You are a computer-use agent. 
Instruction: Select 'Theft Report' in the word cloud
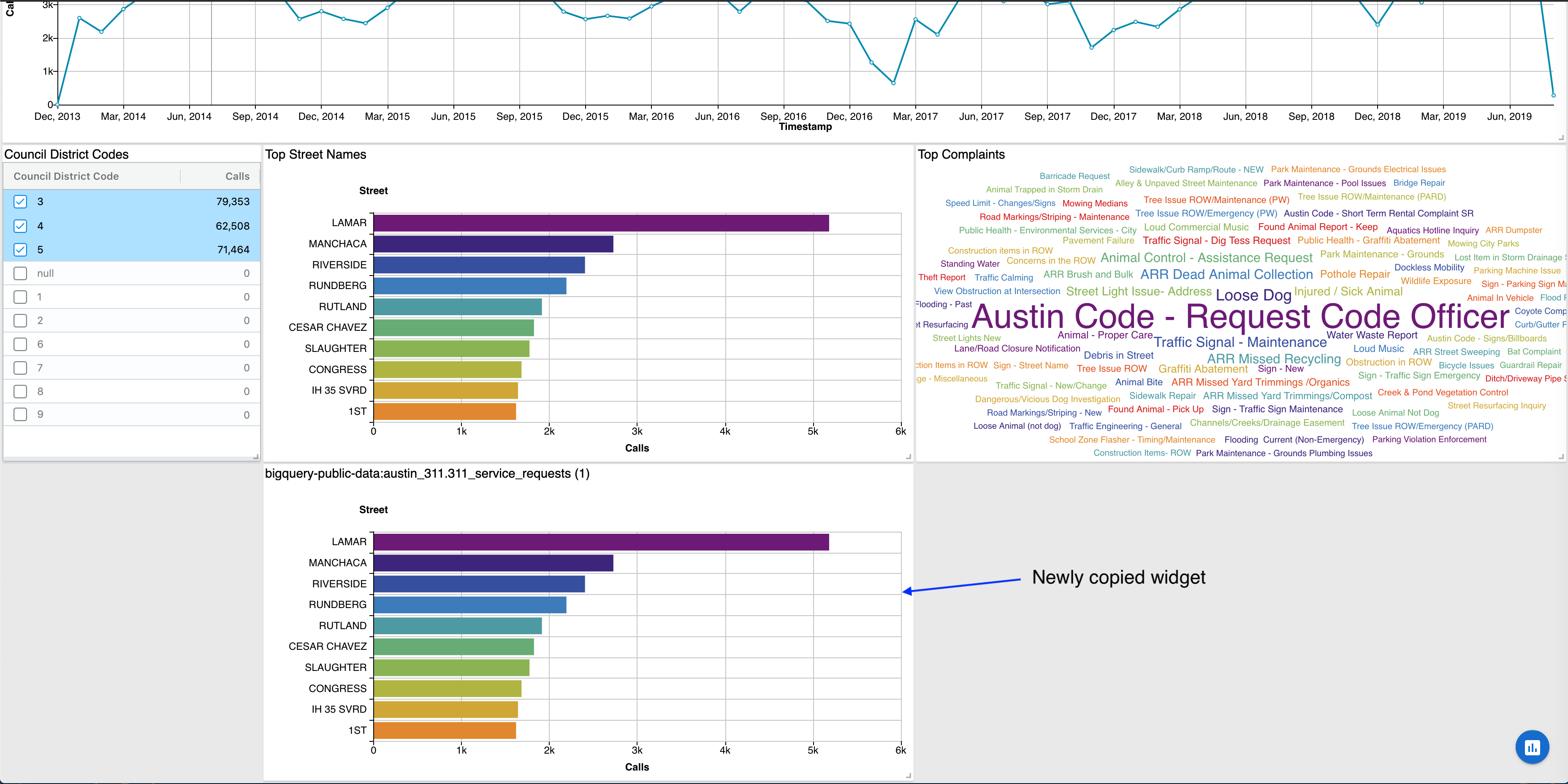click(941, 277)
